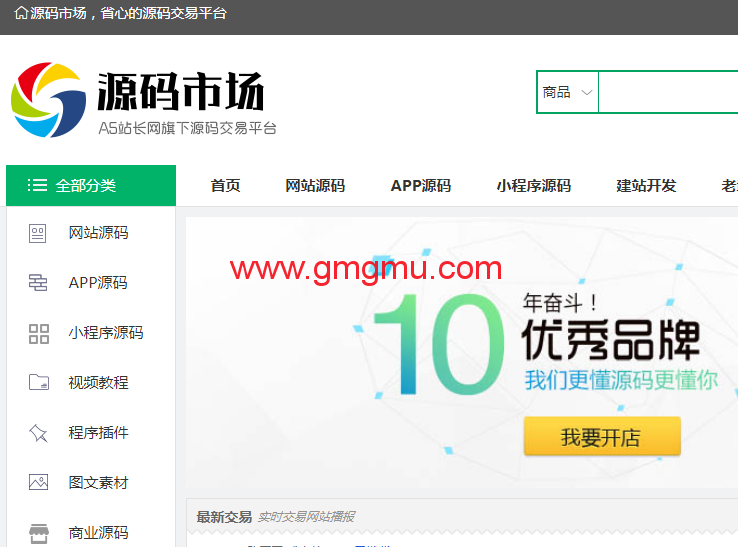The width and height of the screenshot is (738, 547).
Task: Click the 程序插件 pin icon
Action: coord(39,433)
